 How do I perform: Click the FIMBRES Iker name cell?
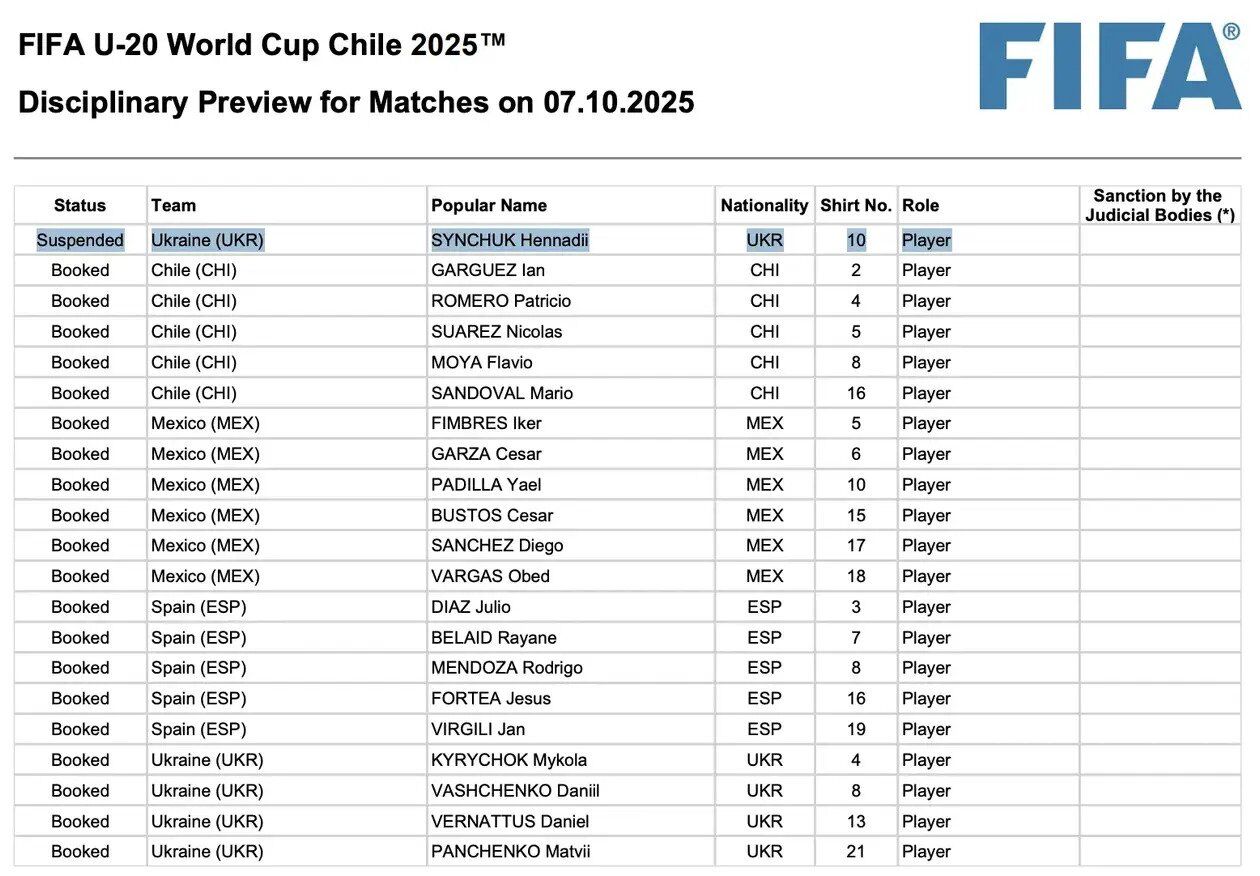[x=486, y=423]
